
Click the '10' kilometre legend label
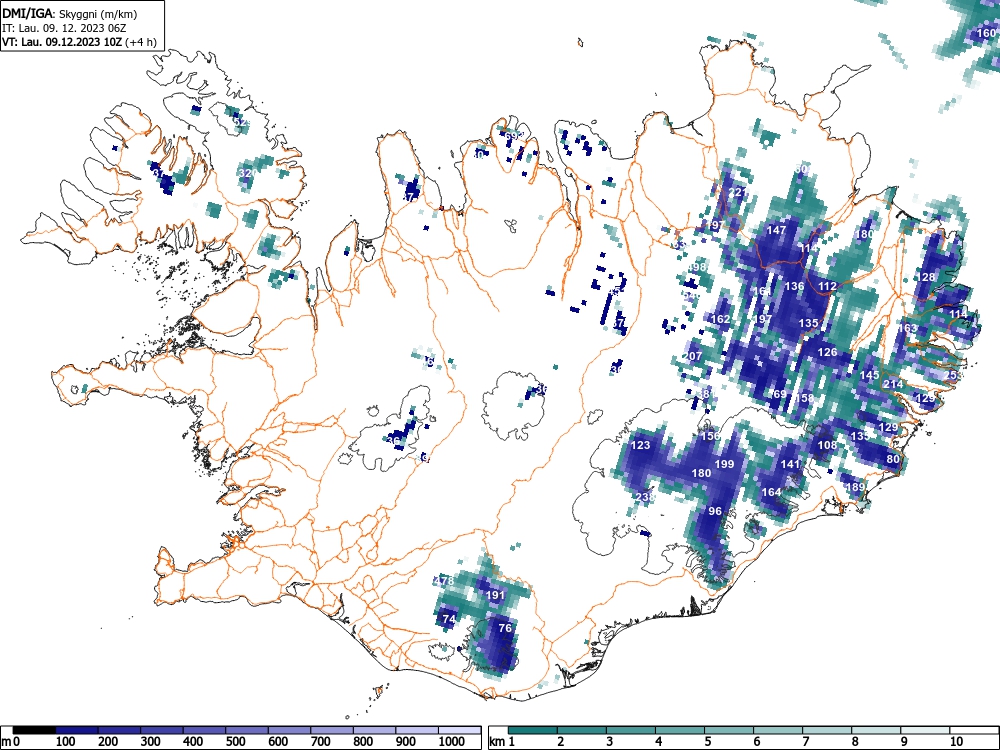click(956, 742)
